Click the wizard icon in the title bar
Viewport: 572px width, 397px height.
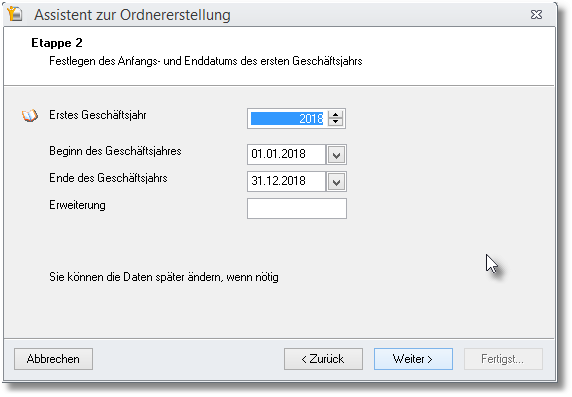tap(15, 14)
